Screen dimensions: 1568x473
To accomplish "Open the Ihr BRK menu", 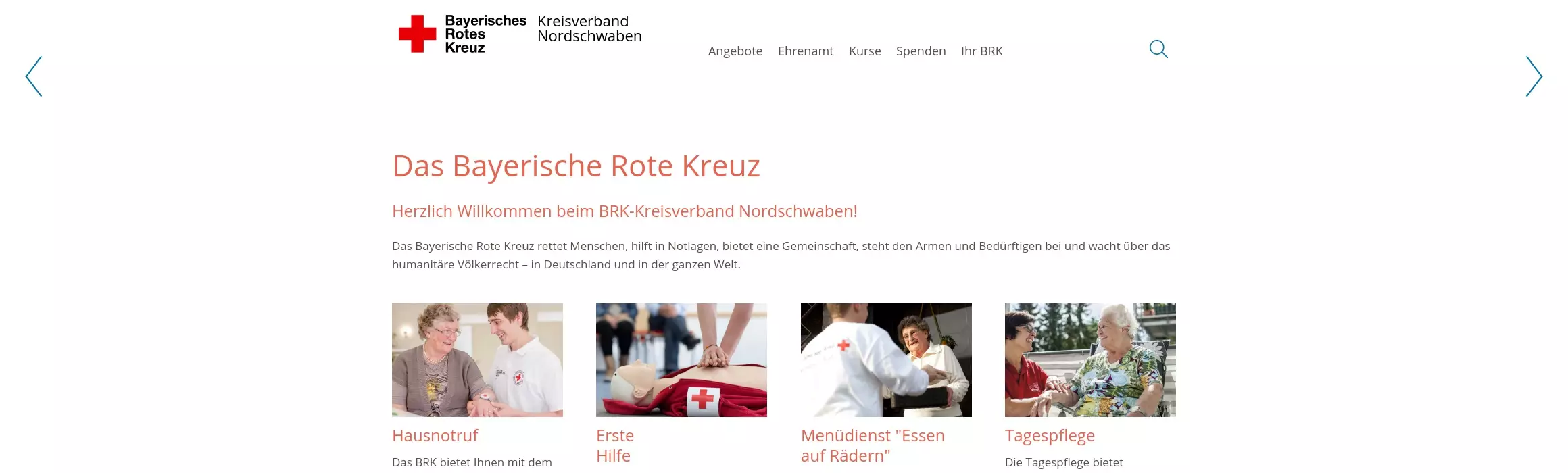I will [981, 51].
